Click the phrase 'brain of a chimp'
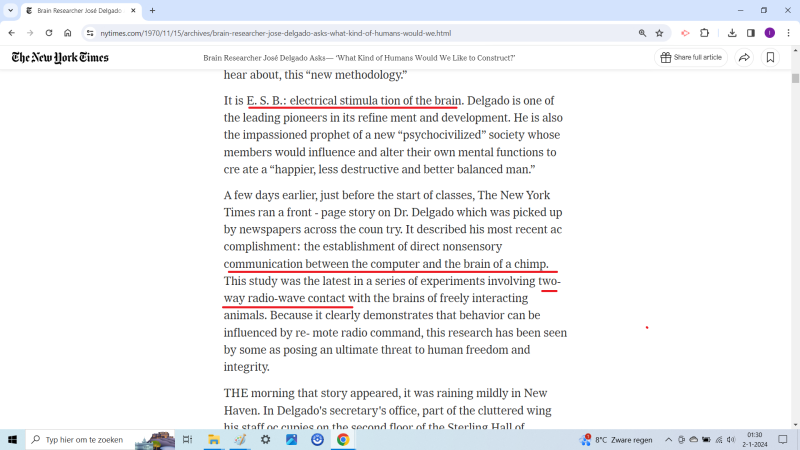Screen dimensions: 800x450 [x=505, y=264]
